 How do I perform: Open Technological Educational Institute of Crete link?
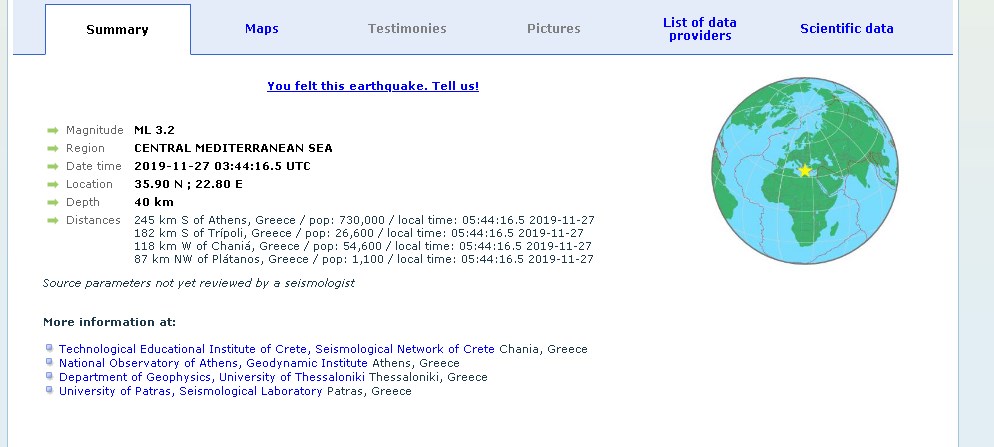[184, 349]
